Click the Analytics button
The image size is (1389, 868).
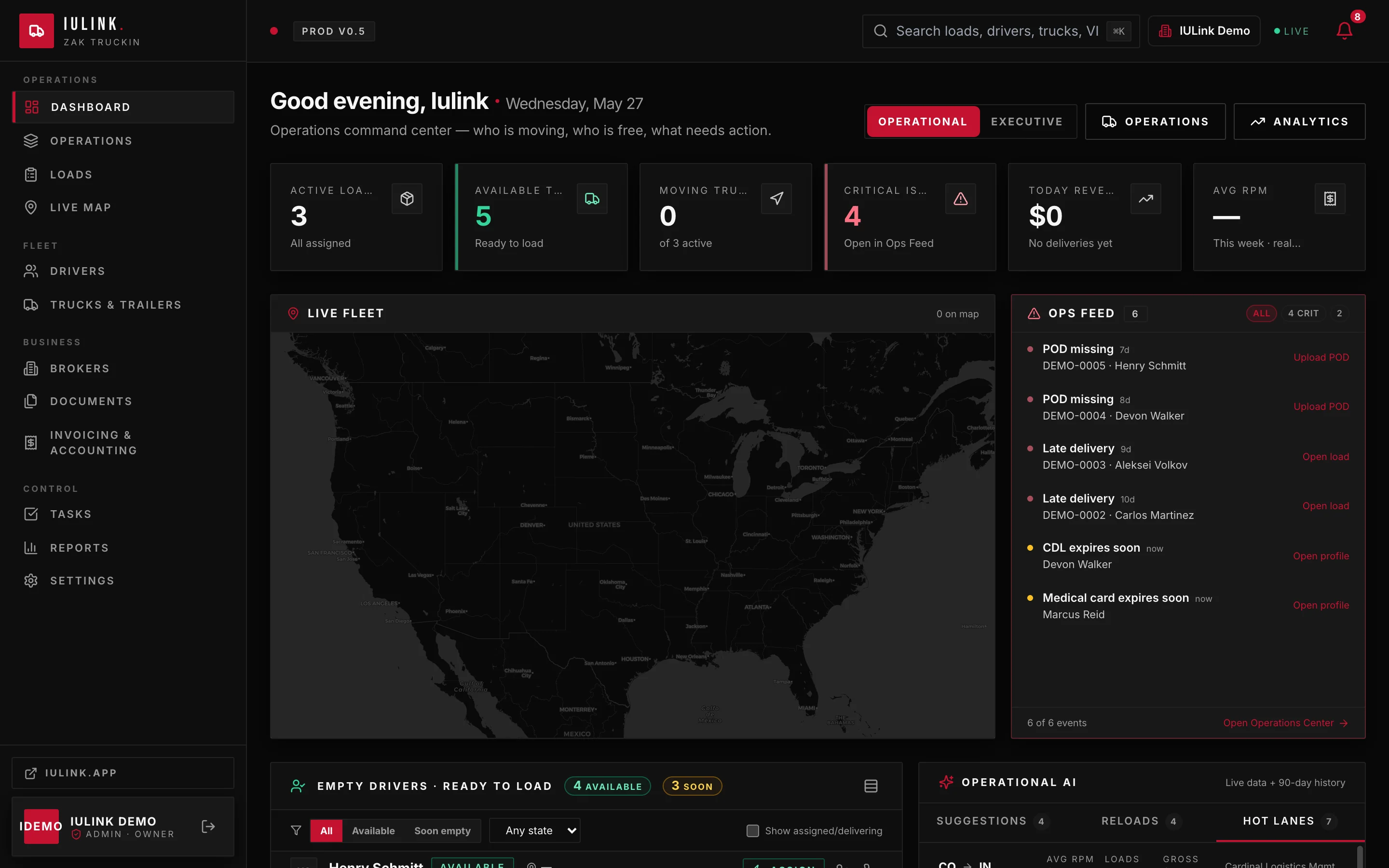pyautogui.click(x=1299, y=122)
